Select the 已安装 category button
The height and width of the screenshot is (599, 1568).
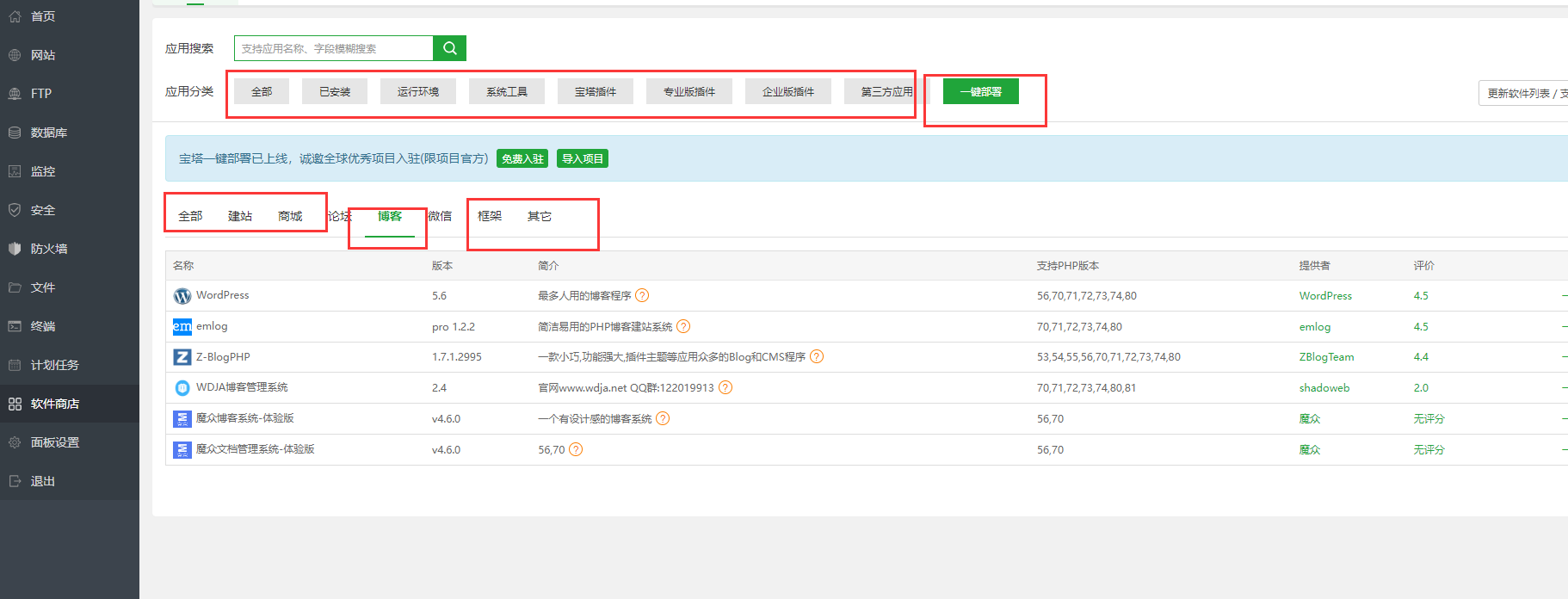point(335,91)
